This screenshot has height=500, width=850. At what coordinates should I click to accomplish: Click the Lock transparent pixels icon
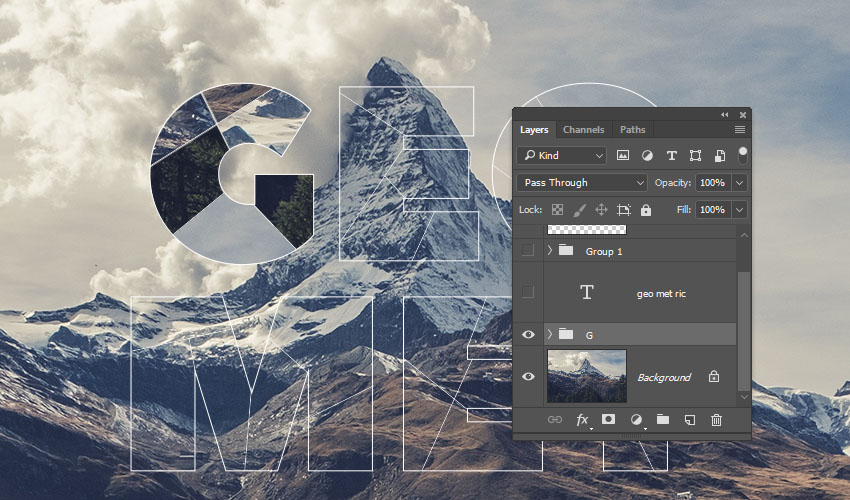click(557, 210)
